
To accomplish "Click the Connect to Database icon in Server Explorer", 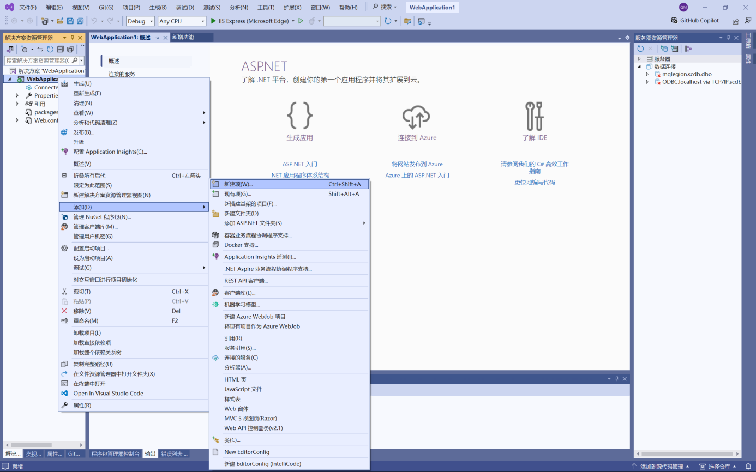I will pyautogui.click(x=664, y=49).
